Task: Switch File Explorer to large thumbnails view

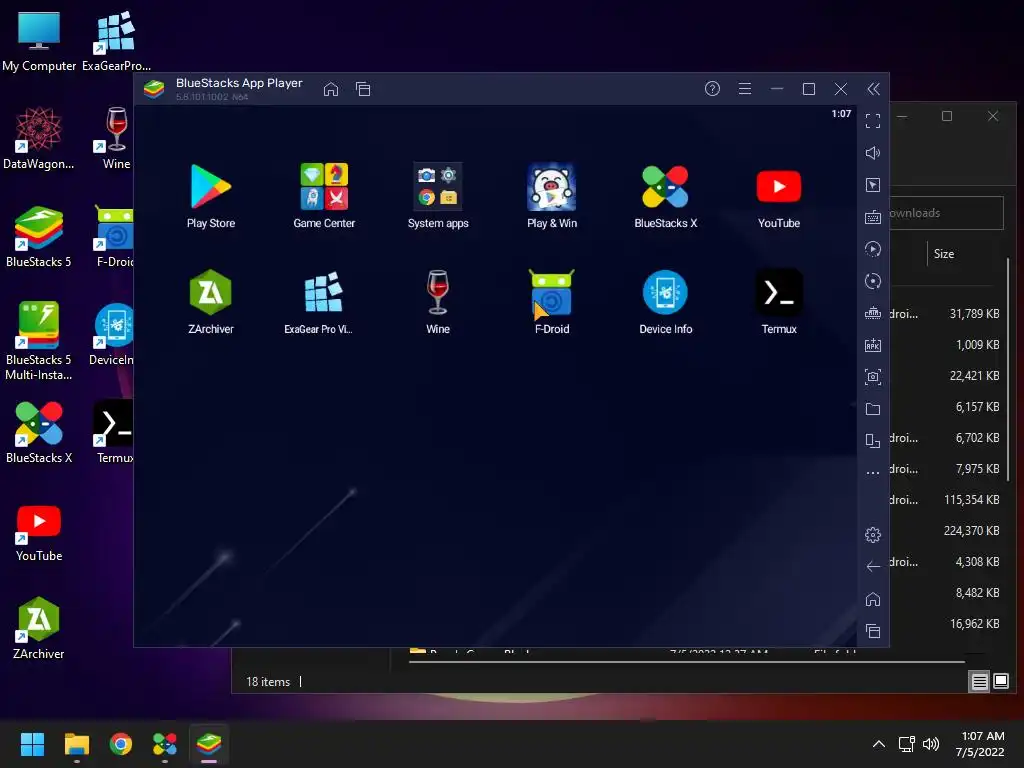Action: tap(1000, 682)
